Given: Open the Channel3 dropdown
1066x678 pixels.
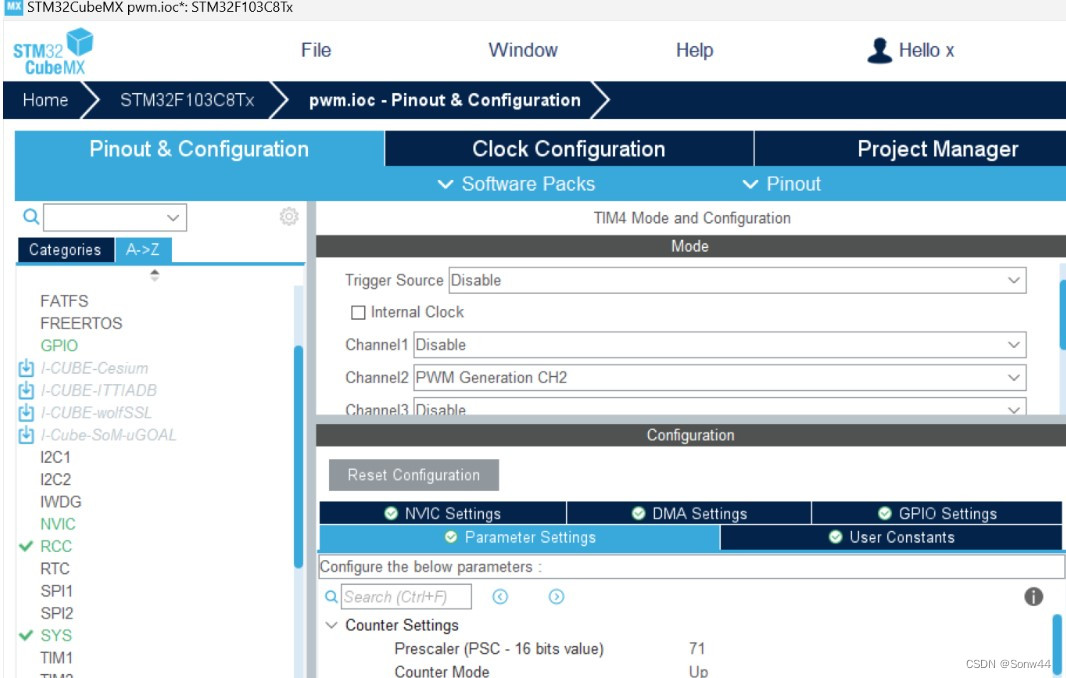Looking at the screenshot, I should 719,408.
